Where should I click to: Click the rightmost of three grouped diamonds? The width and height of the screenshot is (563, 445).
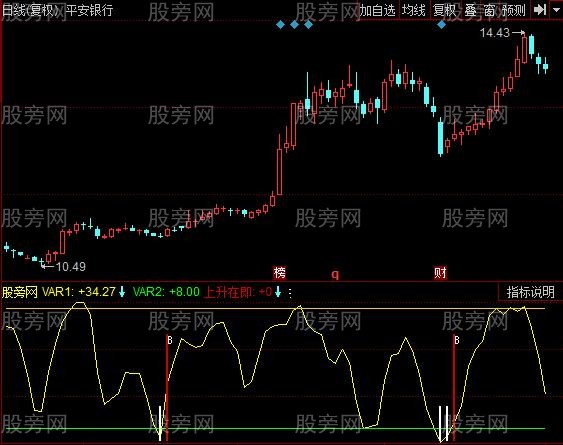click(308, 24)
